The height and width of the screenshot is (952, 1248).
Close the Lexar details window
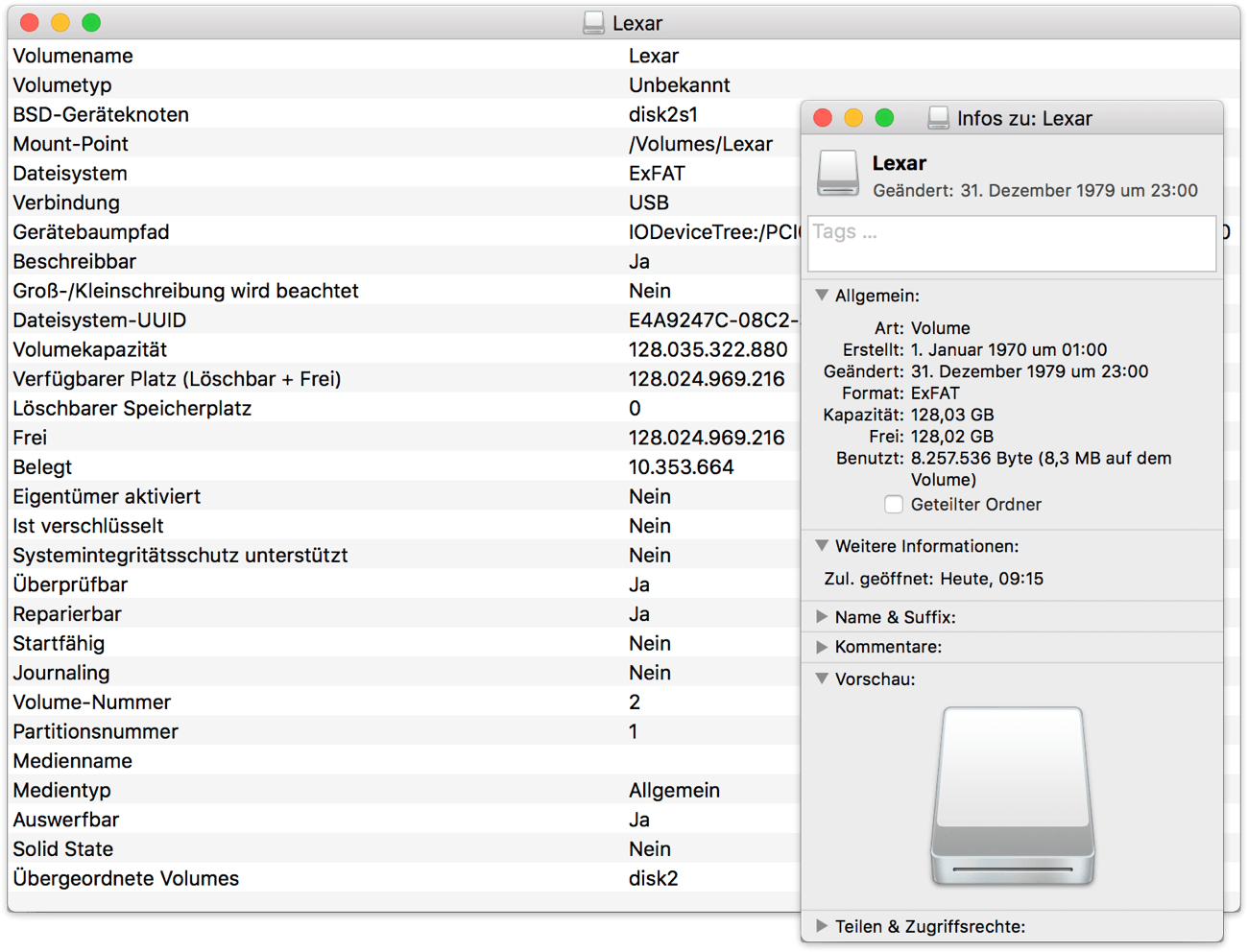(30, 23)
